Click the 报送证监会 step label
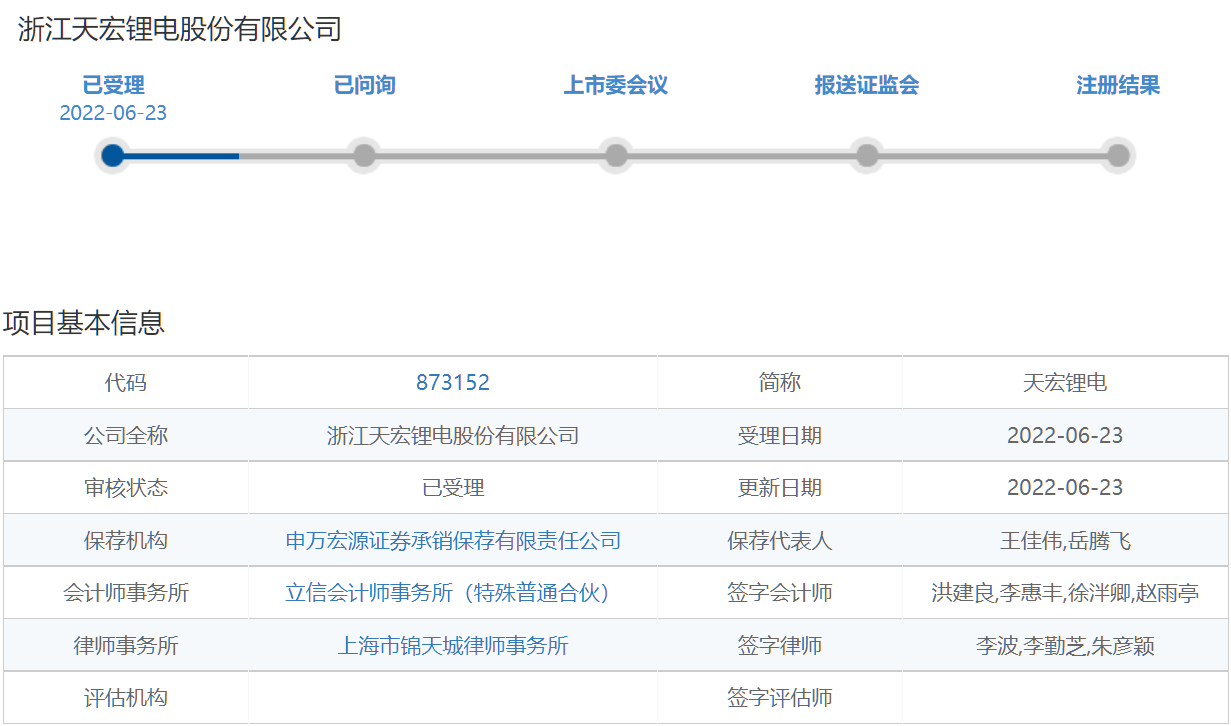Image resolution: width=1231 pixels, height=726 pixels. (x=867, y=85)
